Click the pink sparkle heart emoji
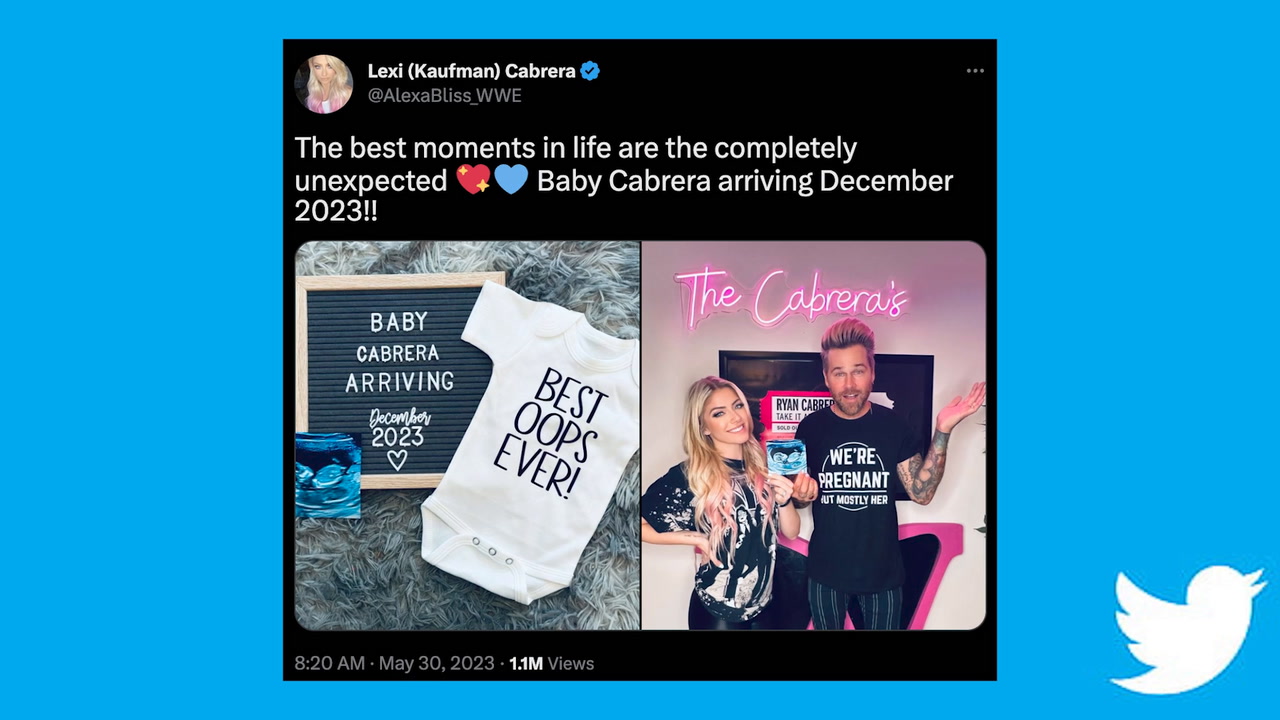 (x=472, y=180)
